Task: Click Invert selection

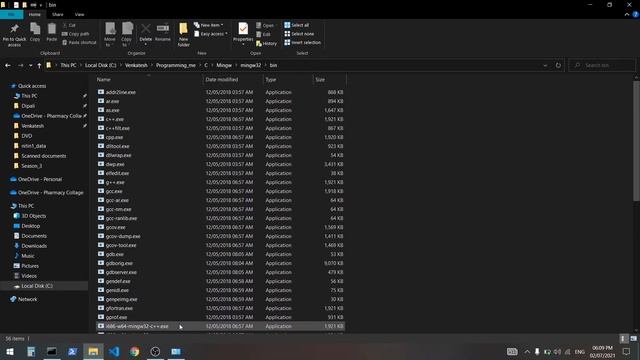Action: pos(303,42)
